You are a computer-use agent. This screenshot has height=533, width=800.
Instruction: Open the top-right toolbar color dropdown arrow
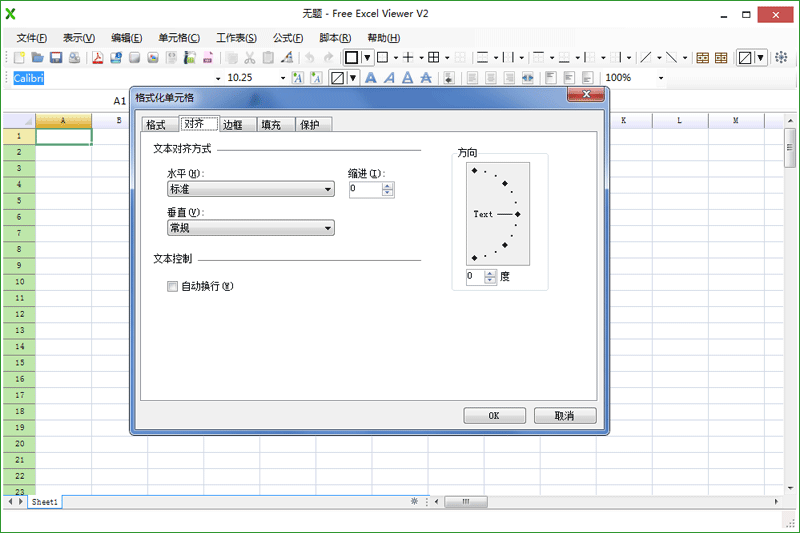pos(761,58)
